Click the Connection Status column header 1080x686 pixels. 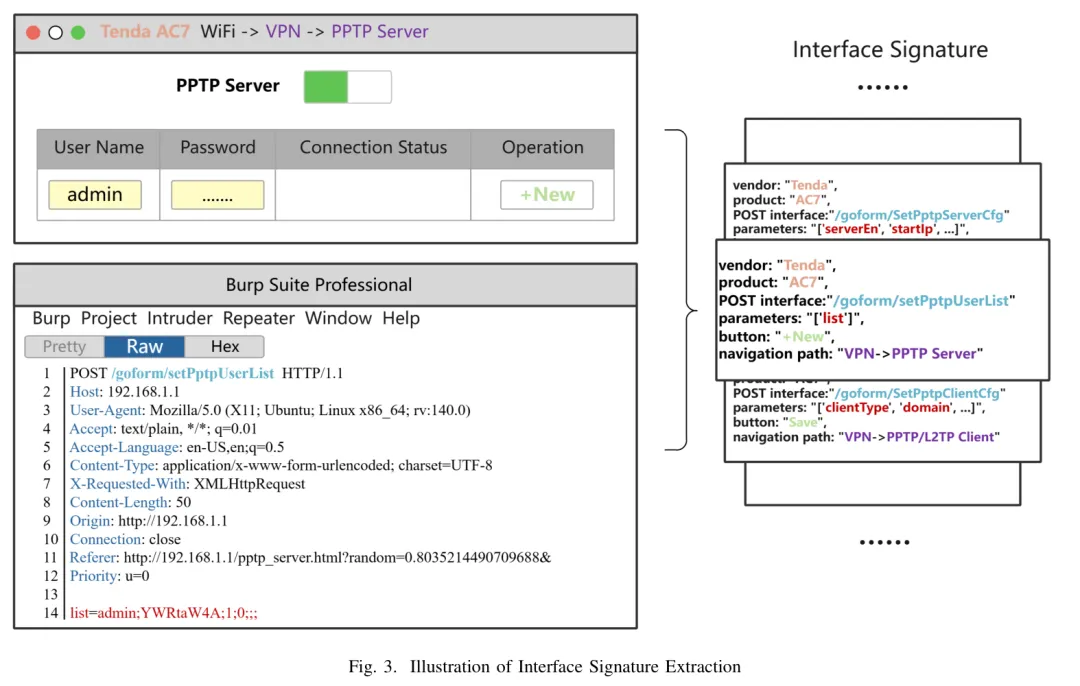373,148
